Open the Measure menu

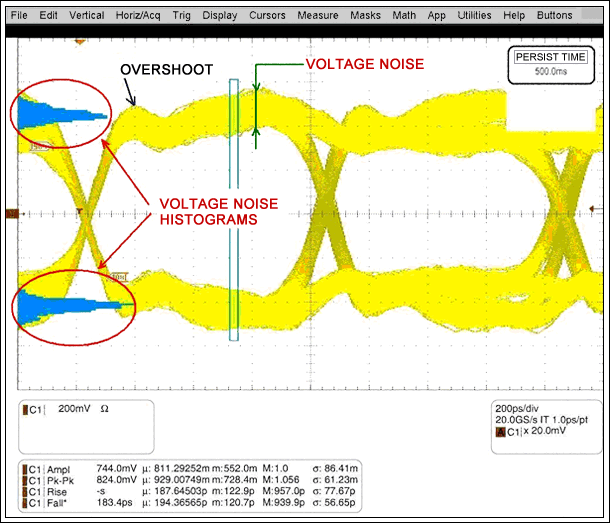point(317,16)
